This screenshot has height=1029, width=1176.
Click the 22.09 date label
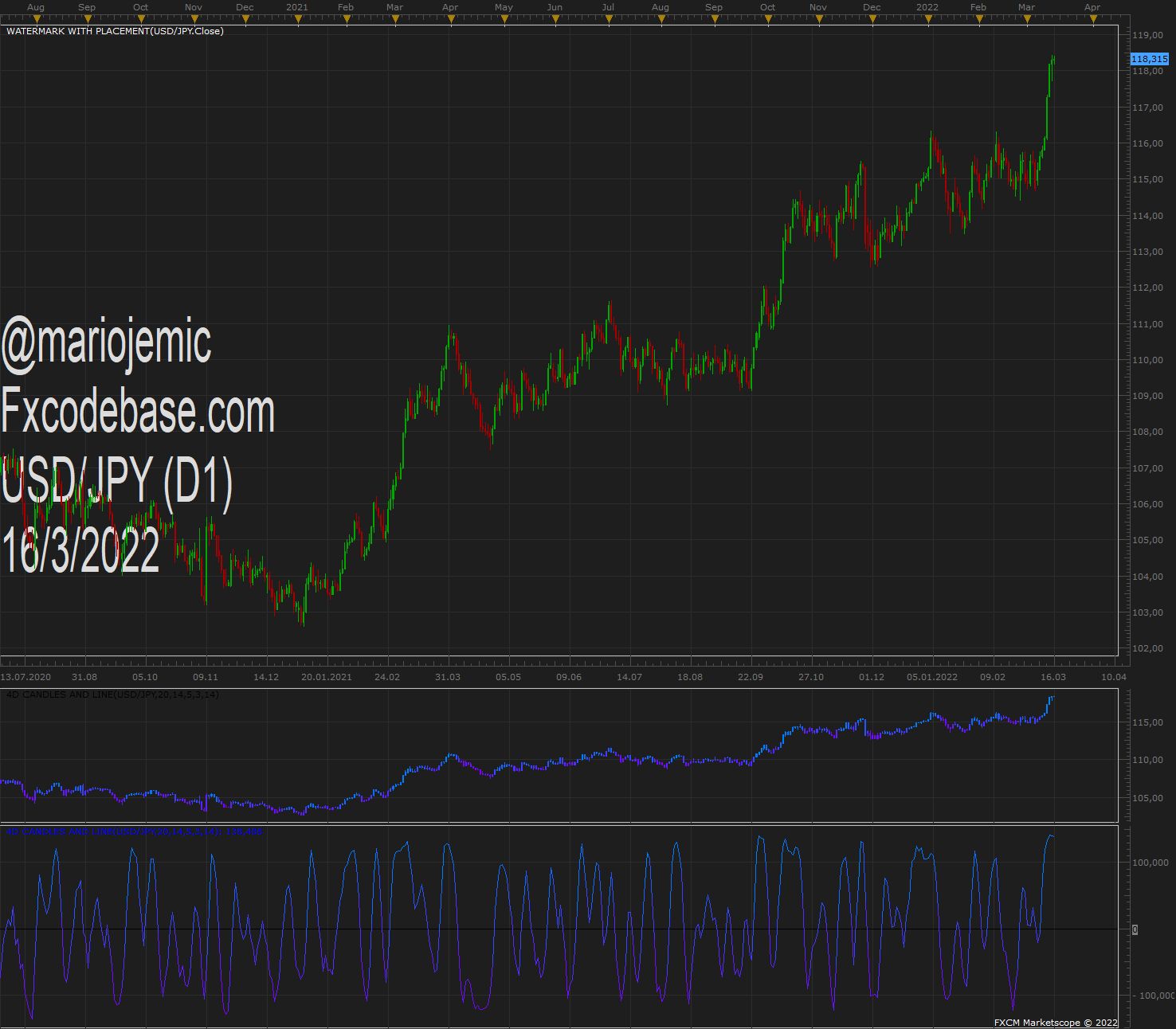[751, 677]
